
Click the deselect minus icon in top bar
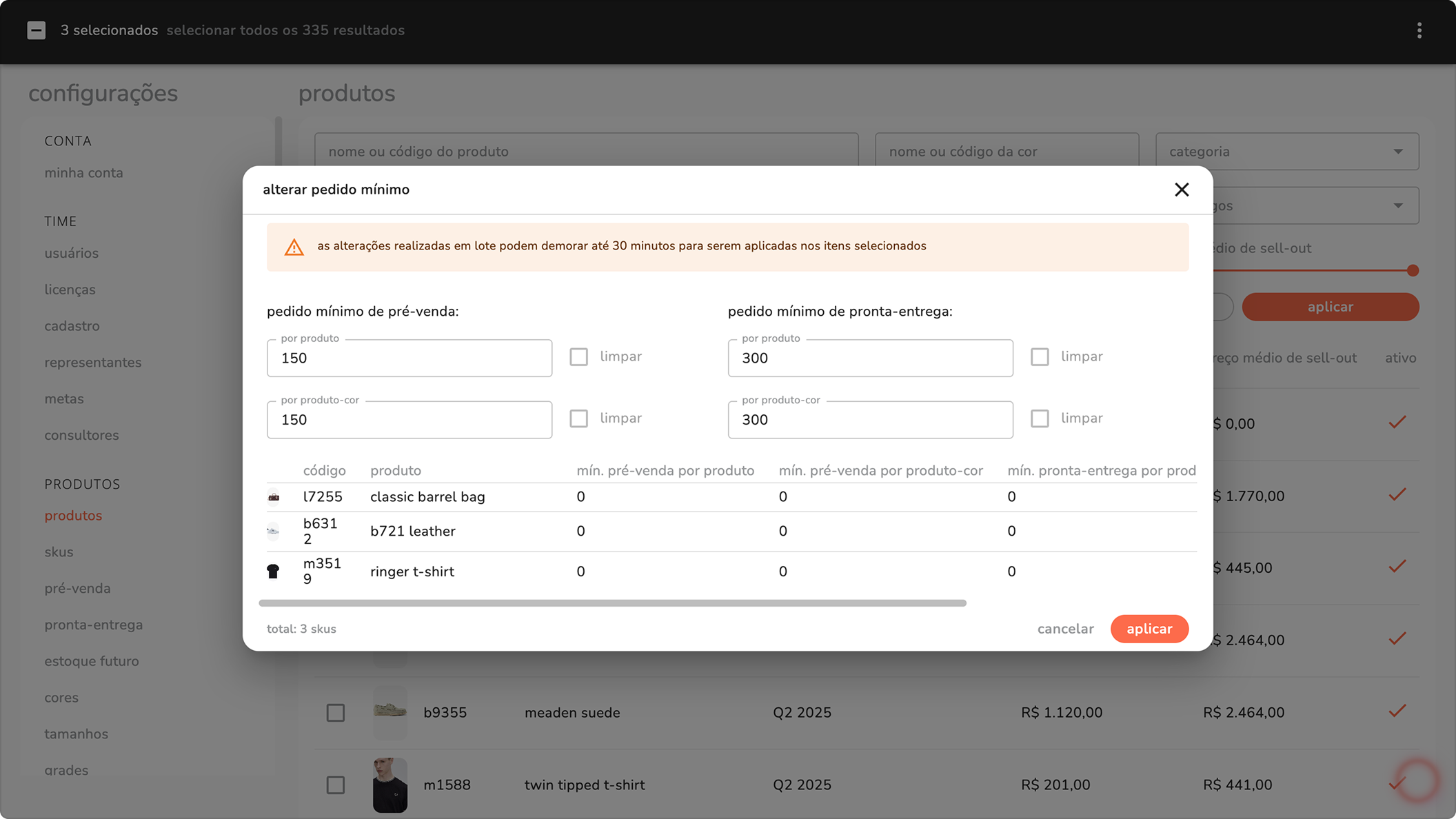pos(37,30)
